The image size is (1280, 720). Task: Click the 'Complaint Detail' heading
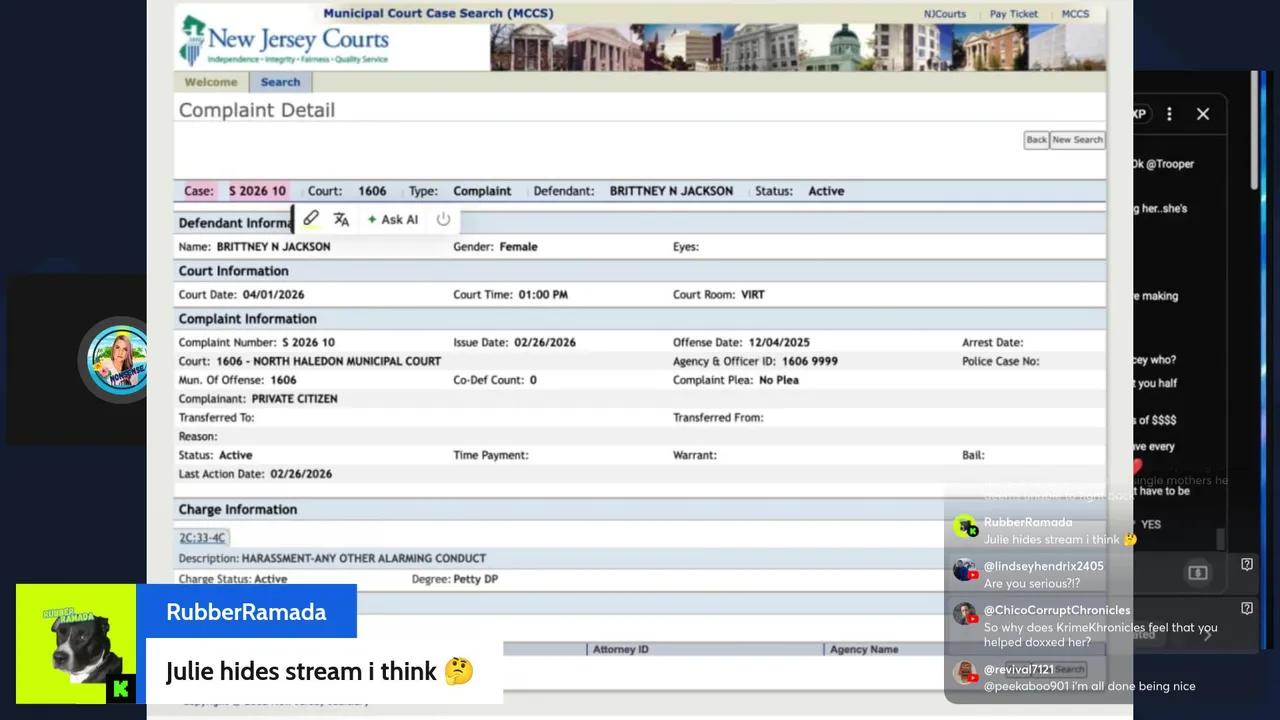(x=256, y=110)
